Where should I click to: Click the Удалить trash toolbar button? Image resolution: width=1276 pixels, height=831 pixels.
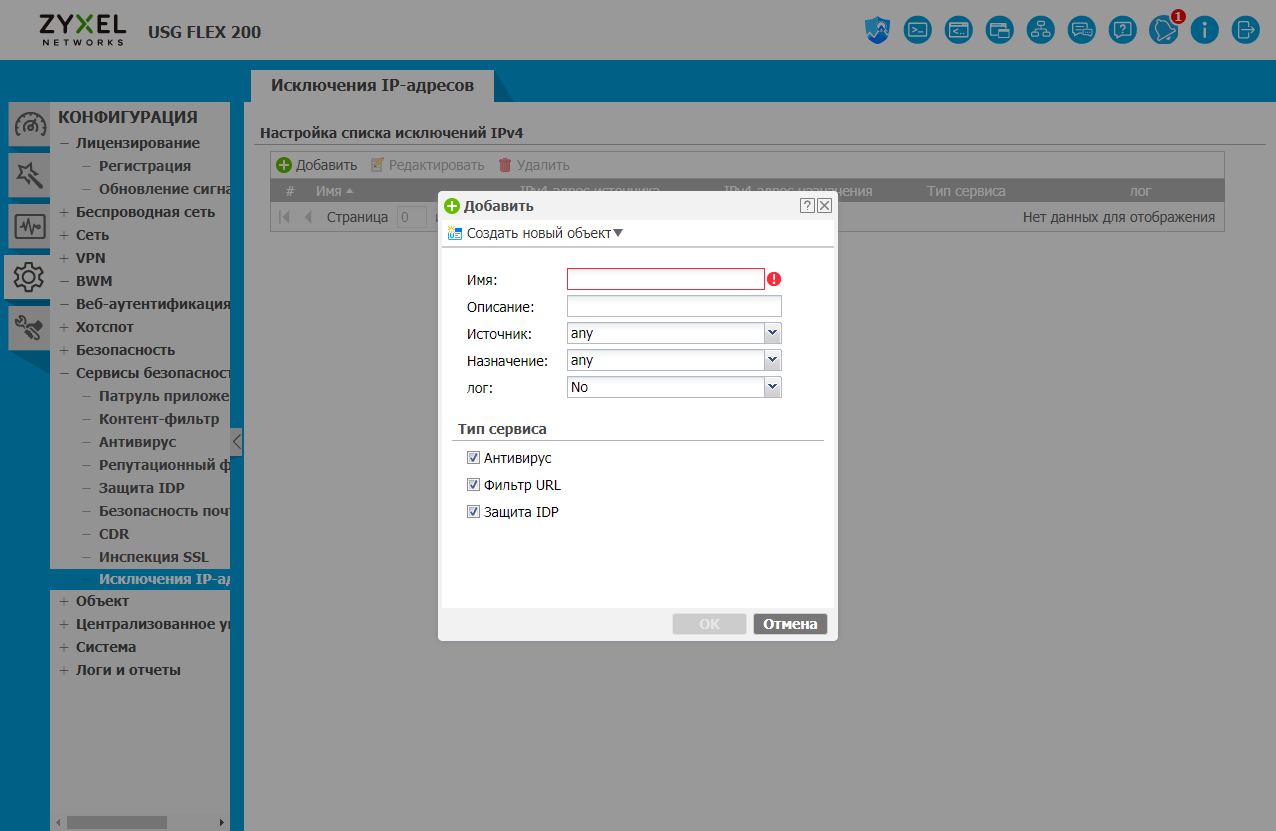click(534, 165)
